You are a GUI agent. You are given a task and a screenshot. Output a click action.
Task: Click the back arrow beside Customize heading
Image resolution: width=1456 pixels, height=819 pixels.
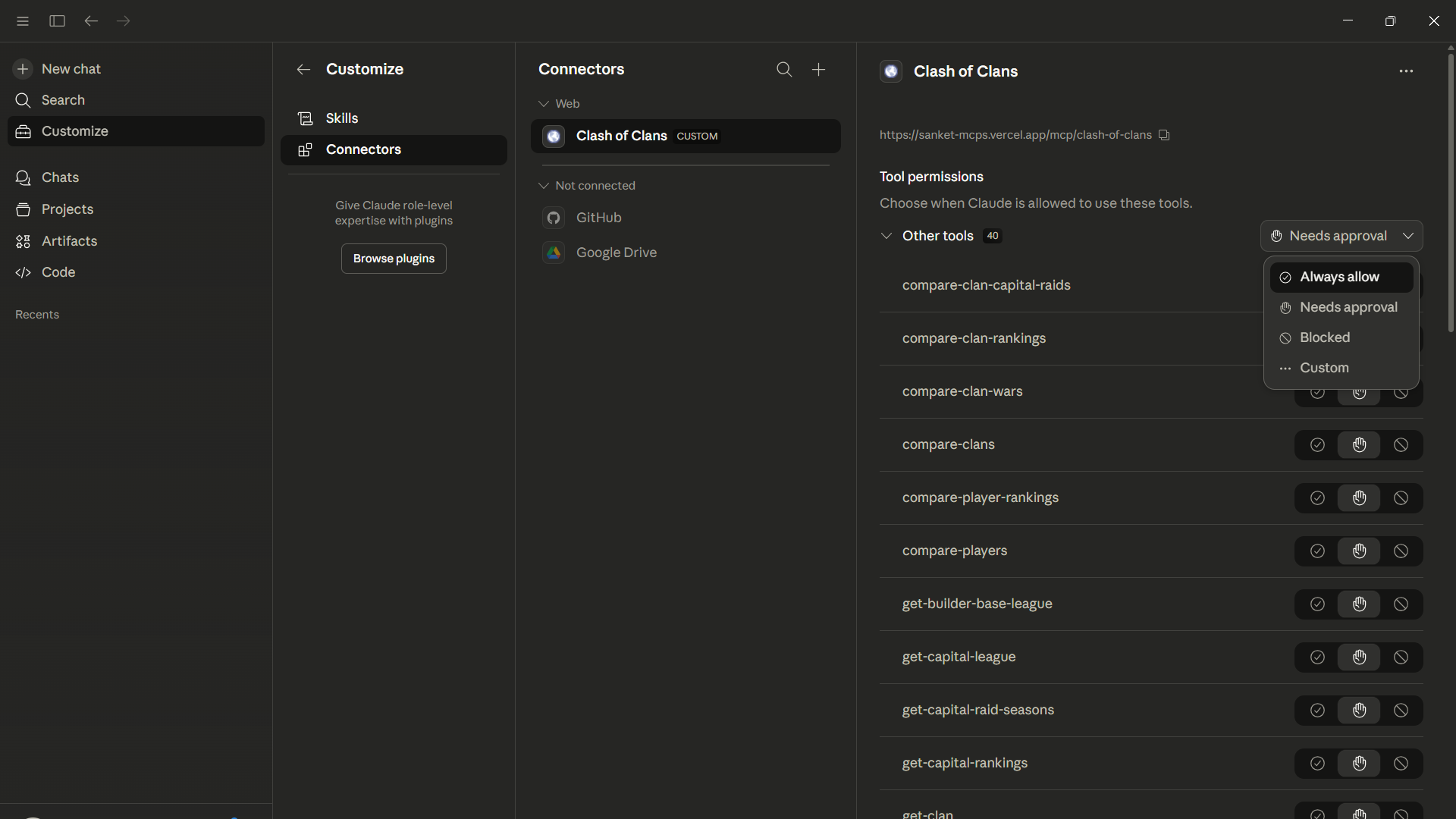[303, 70]
